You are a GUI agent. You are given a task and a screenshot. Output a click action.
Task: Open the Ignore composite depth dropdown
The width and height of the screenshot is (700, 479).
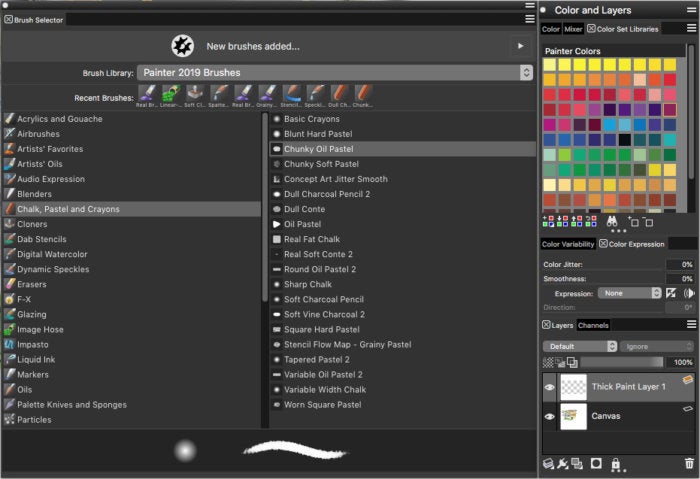click(657, 346)
